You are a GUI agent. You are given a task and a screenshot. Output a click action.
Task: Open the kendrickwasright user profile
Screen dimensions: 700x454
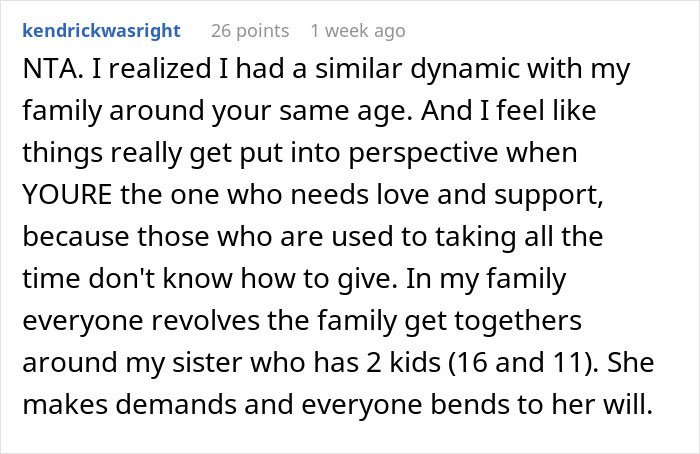coord(100,31)
